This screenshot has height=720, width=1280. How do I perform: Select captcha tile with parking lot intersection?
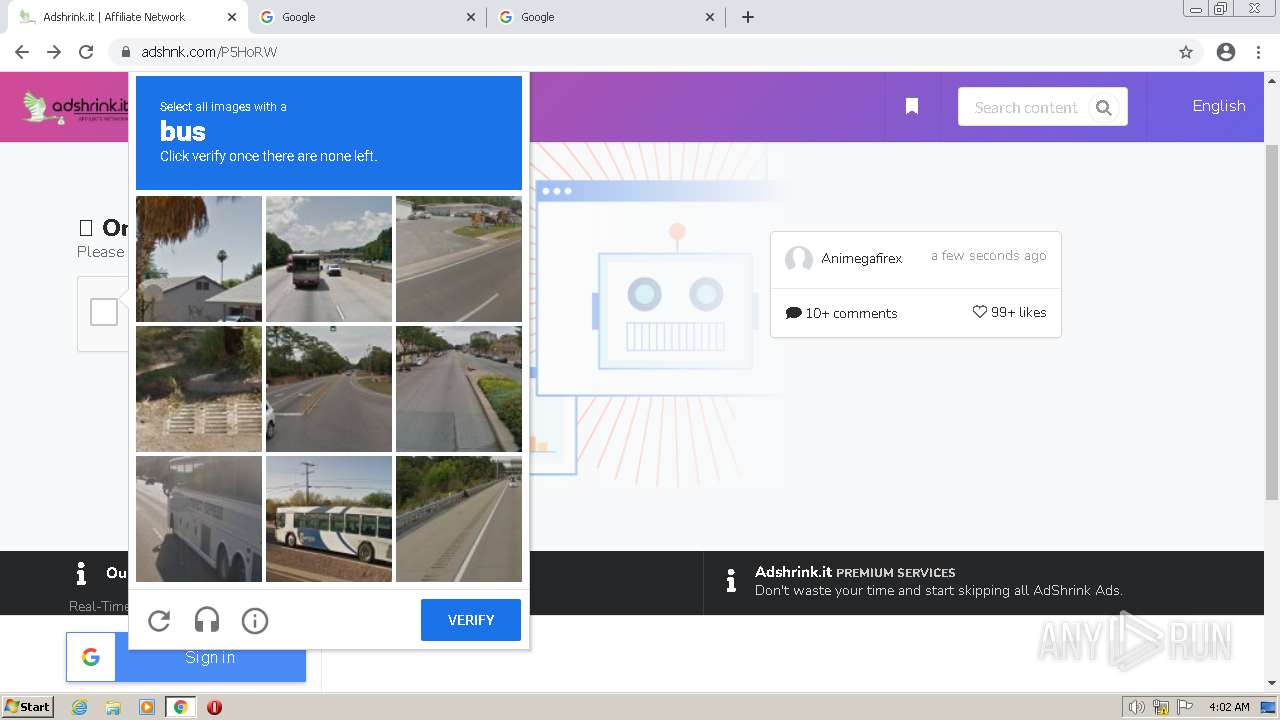(459, 259)
